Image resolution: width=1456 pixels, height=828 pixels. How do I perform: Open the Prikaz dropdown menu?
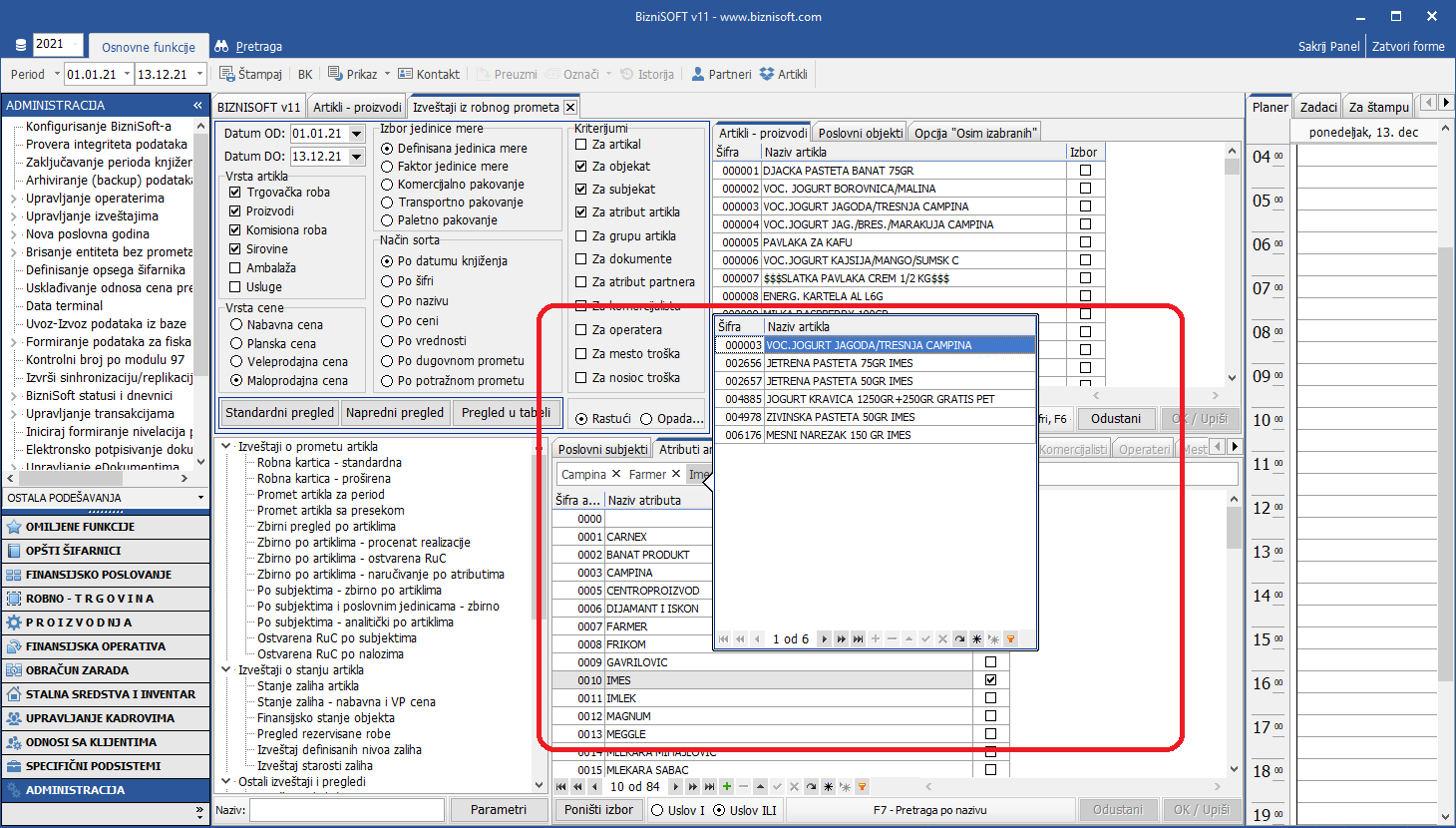387,74
